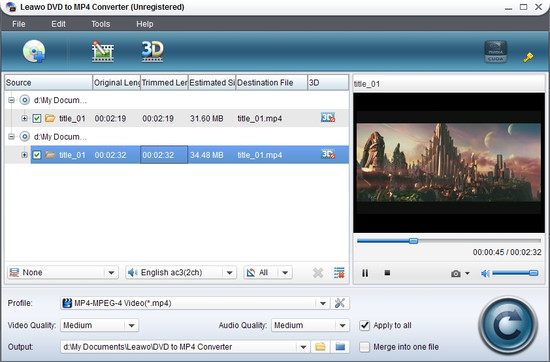
Task: Open output folder with blue folder icon
Action: pos(340,347)
